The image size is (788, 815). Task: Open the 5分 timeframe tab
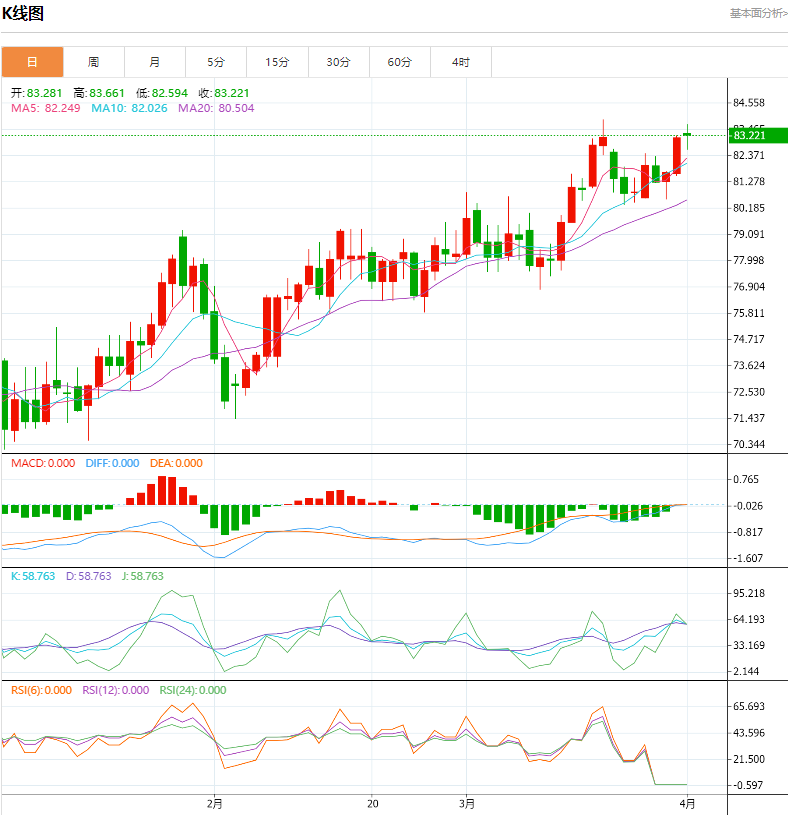click(x=216, y=62)
